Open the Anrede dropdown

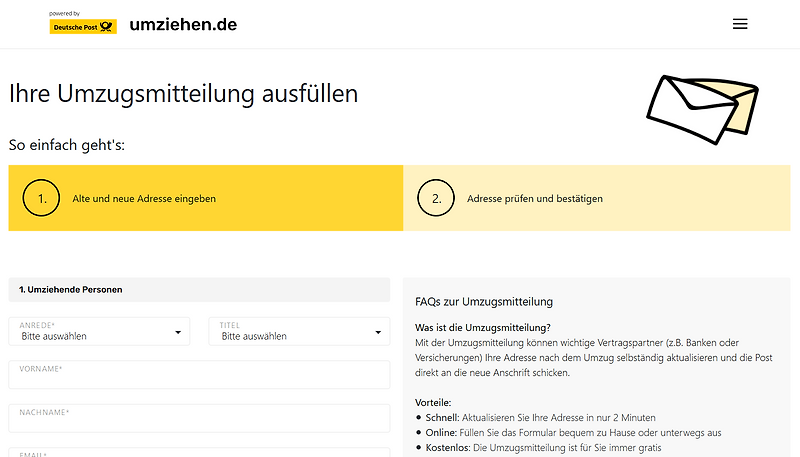click(x=99, y=332)
